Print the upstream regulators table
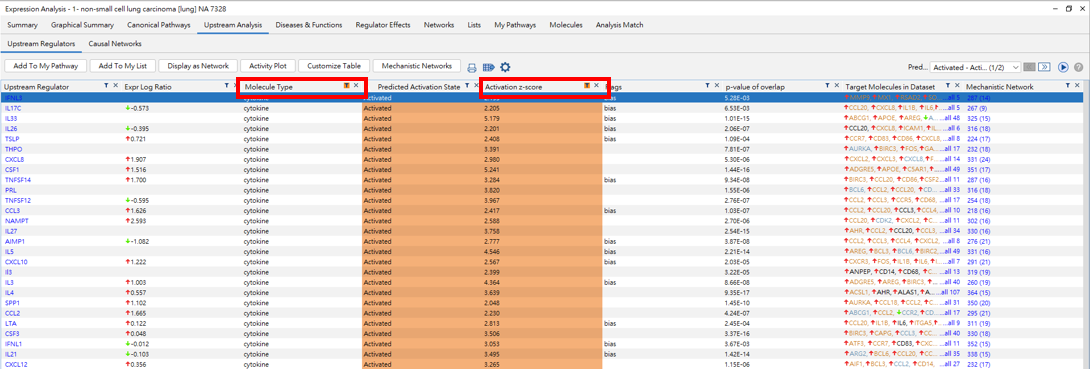The width and height of the screenshot is (1090, 369). pos(472,67)
